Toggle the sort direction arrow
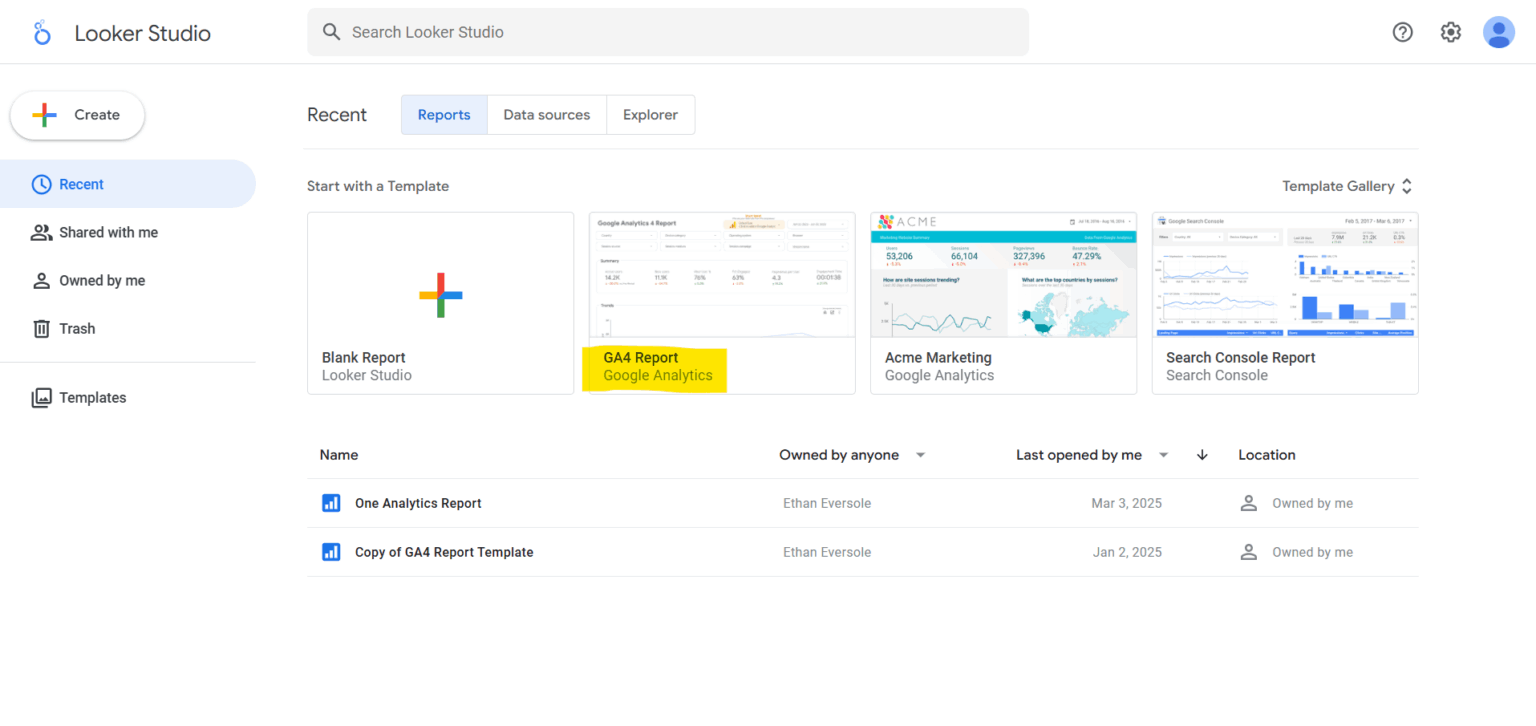This screenshot has width=1536, height=726. coord(1202,454)
